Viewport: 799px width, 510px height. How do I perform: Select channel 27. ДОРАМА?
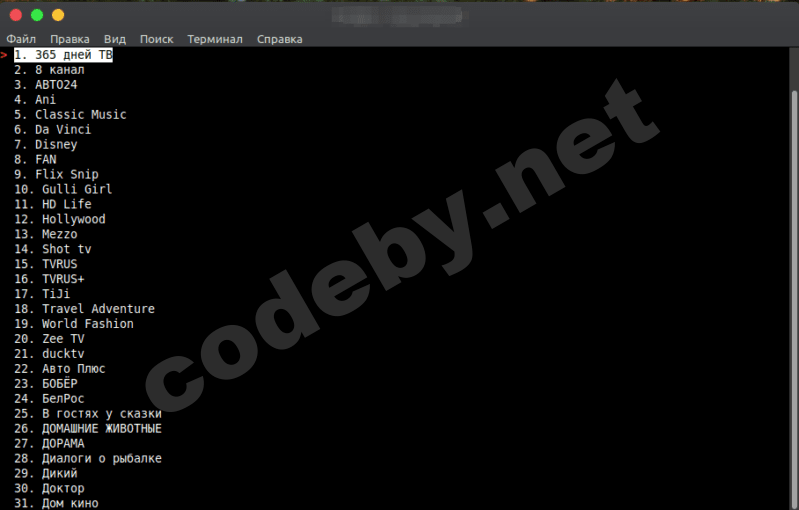49,443
